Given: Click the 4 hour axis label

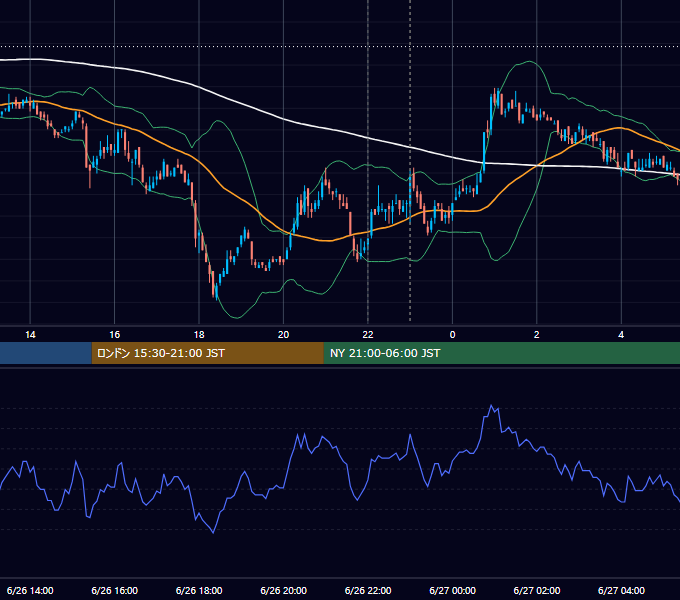Looking at the screenshot, I should click(621, 335).
